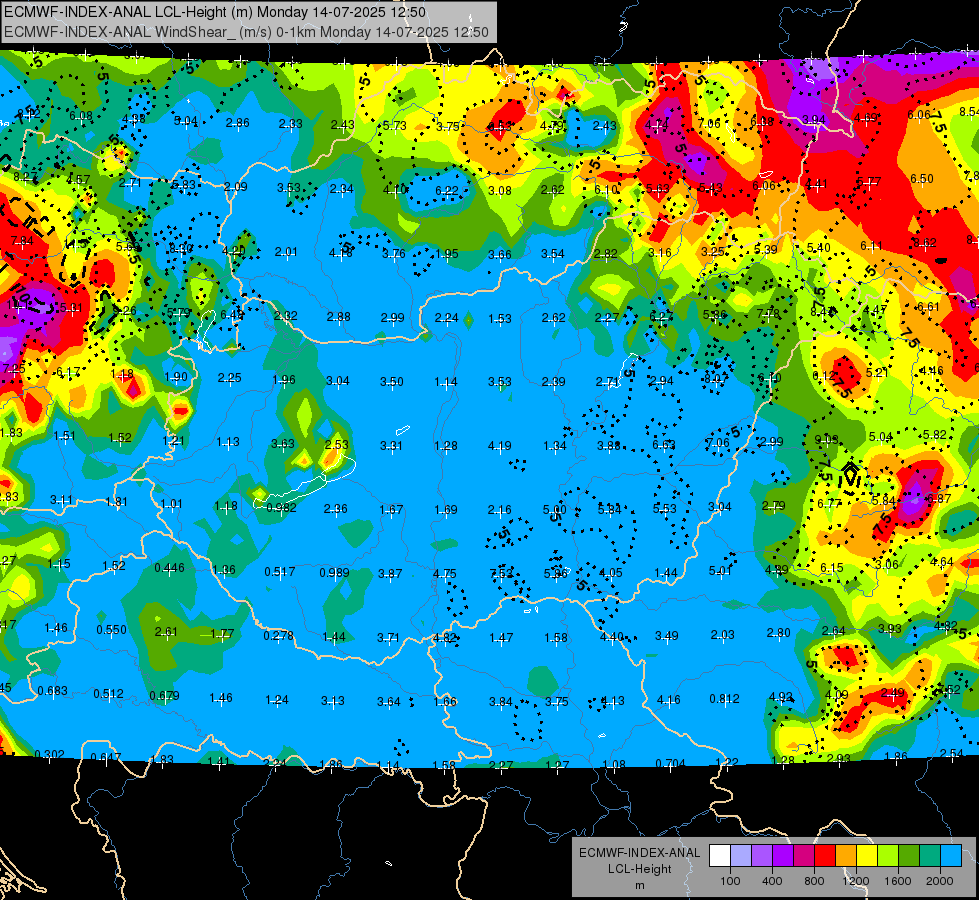Click the wind shear value 6.63
This screenshot has height=900, width=979.
[663, 445]
